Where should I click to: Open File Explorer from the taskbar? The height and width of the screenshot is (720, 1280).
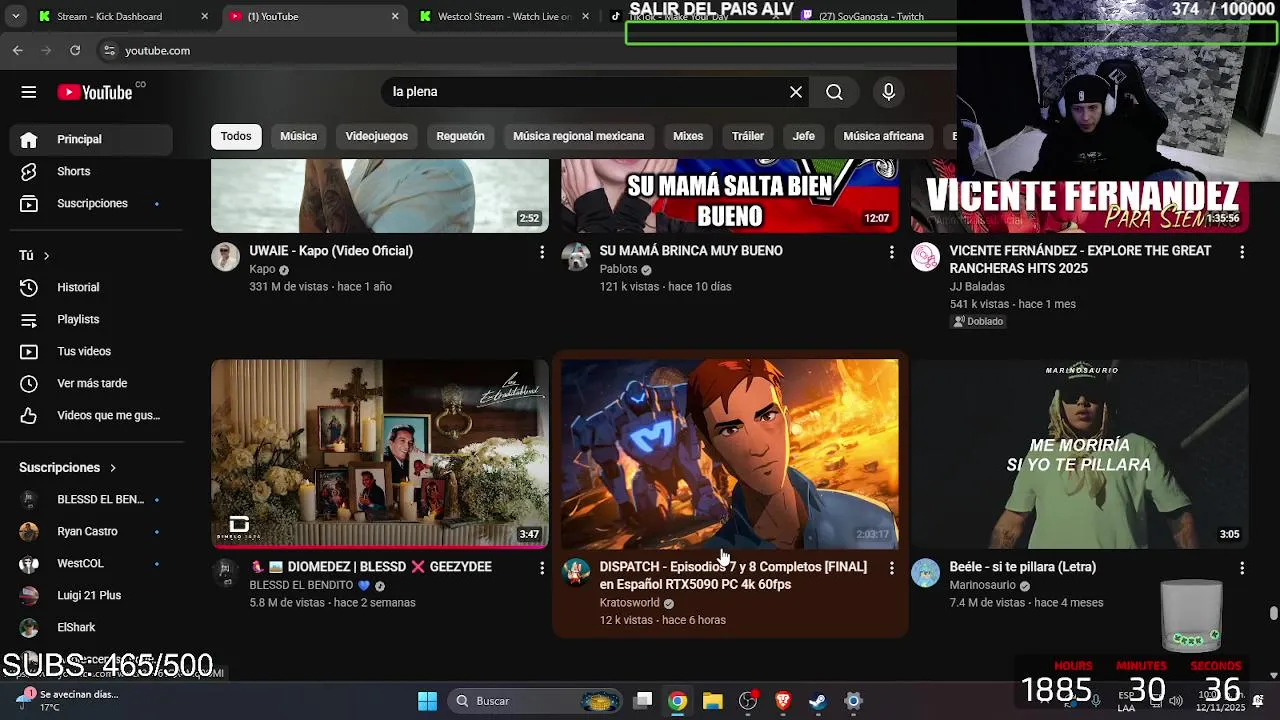point(713,701)
